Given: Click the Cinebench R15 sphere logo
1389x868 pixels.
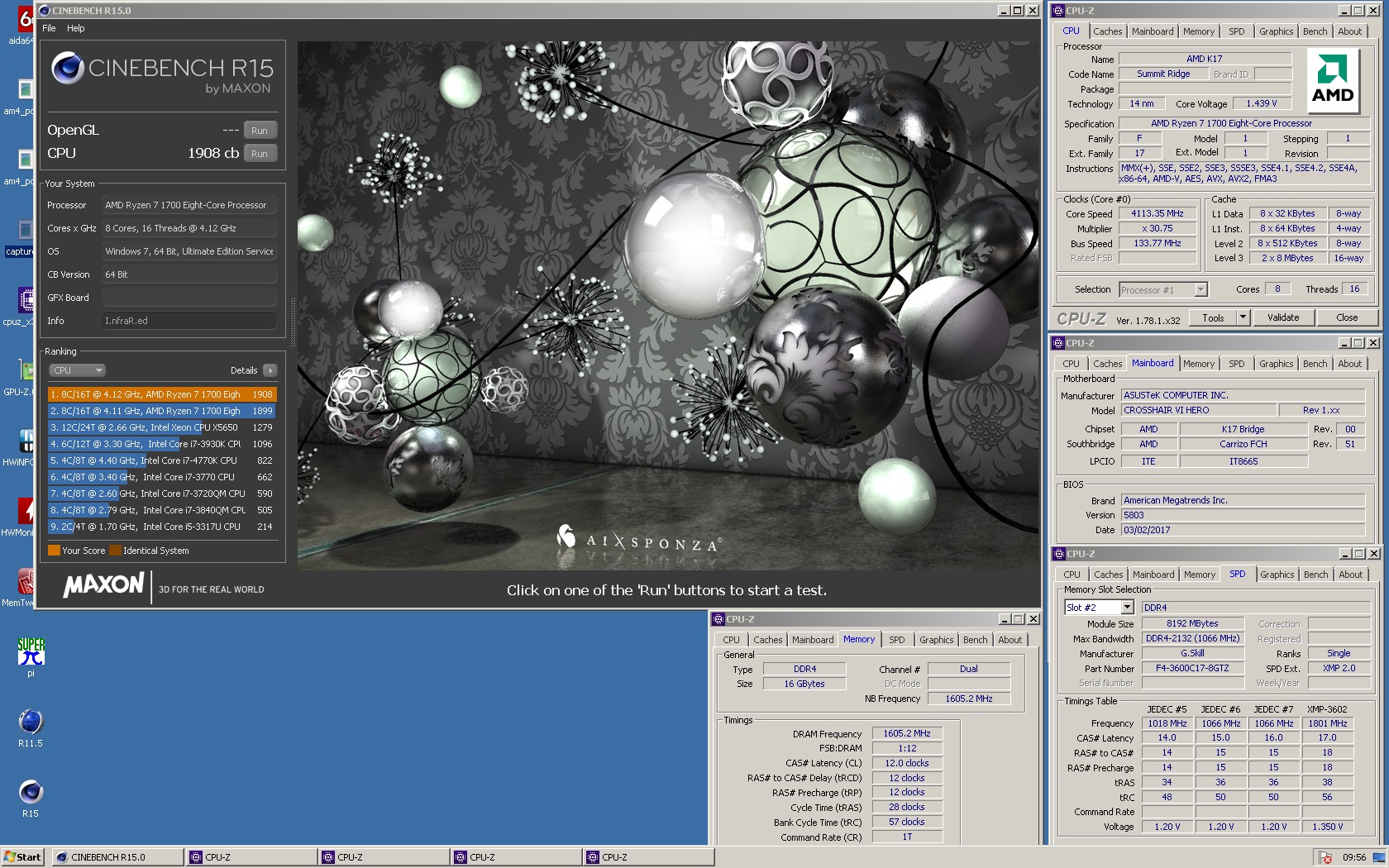Looking at the screenshot, I should (68, 68).
